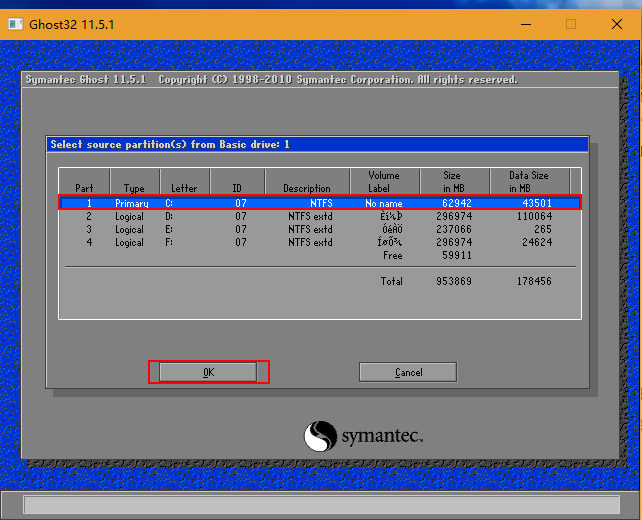Image resolution: width=642 pixels, height=520 pixels.
Task: Minimize the Ghost32 window
Action: tap(526, 24)
